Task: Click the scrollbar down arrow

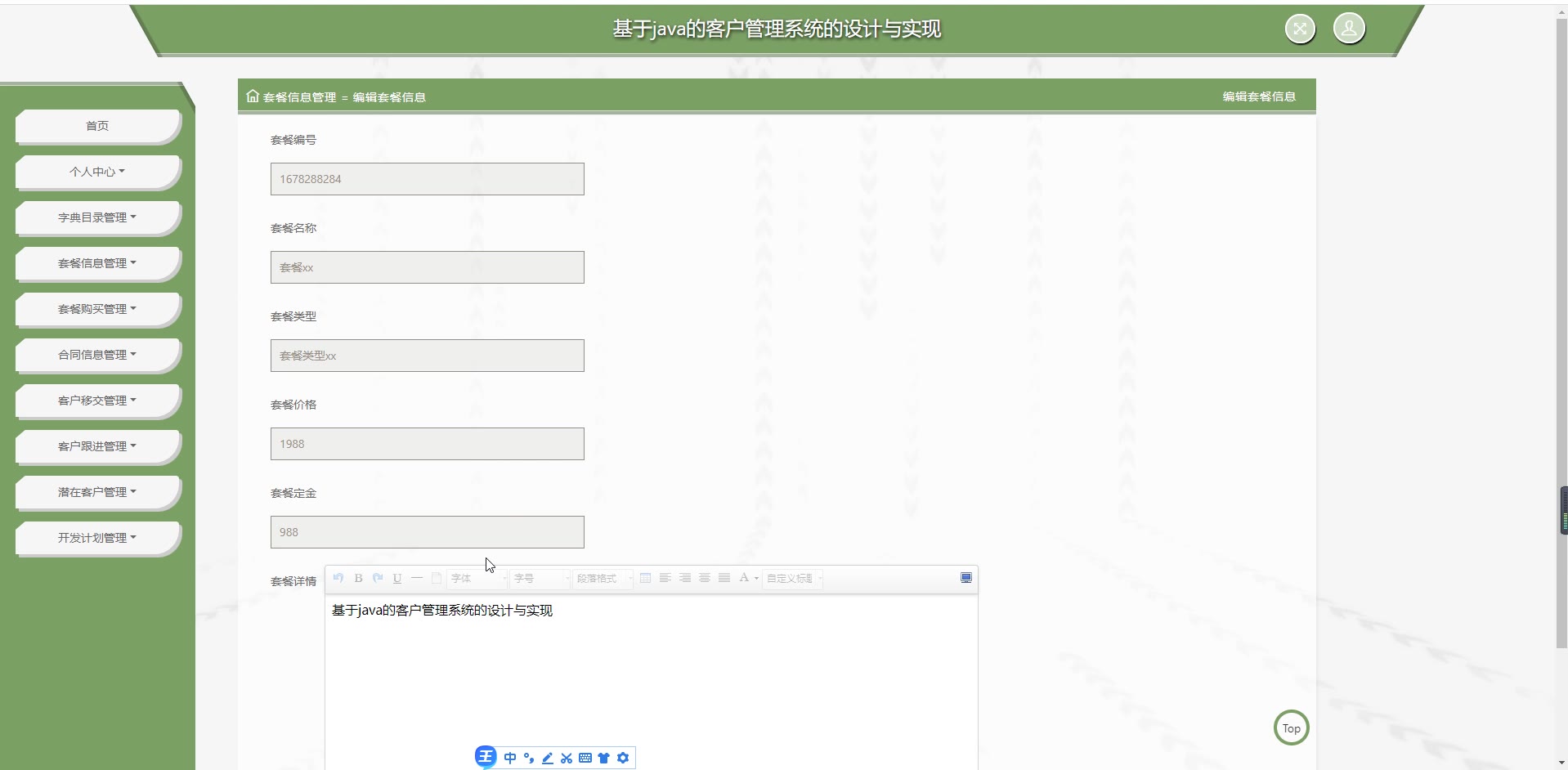Action: (1561, 763)
